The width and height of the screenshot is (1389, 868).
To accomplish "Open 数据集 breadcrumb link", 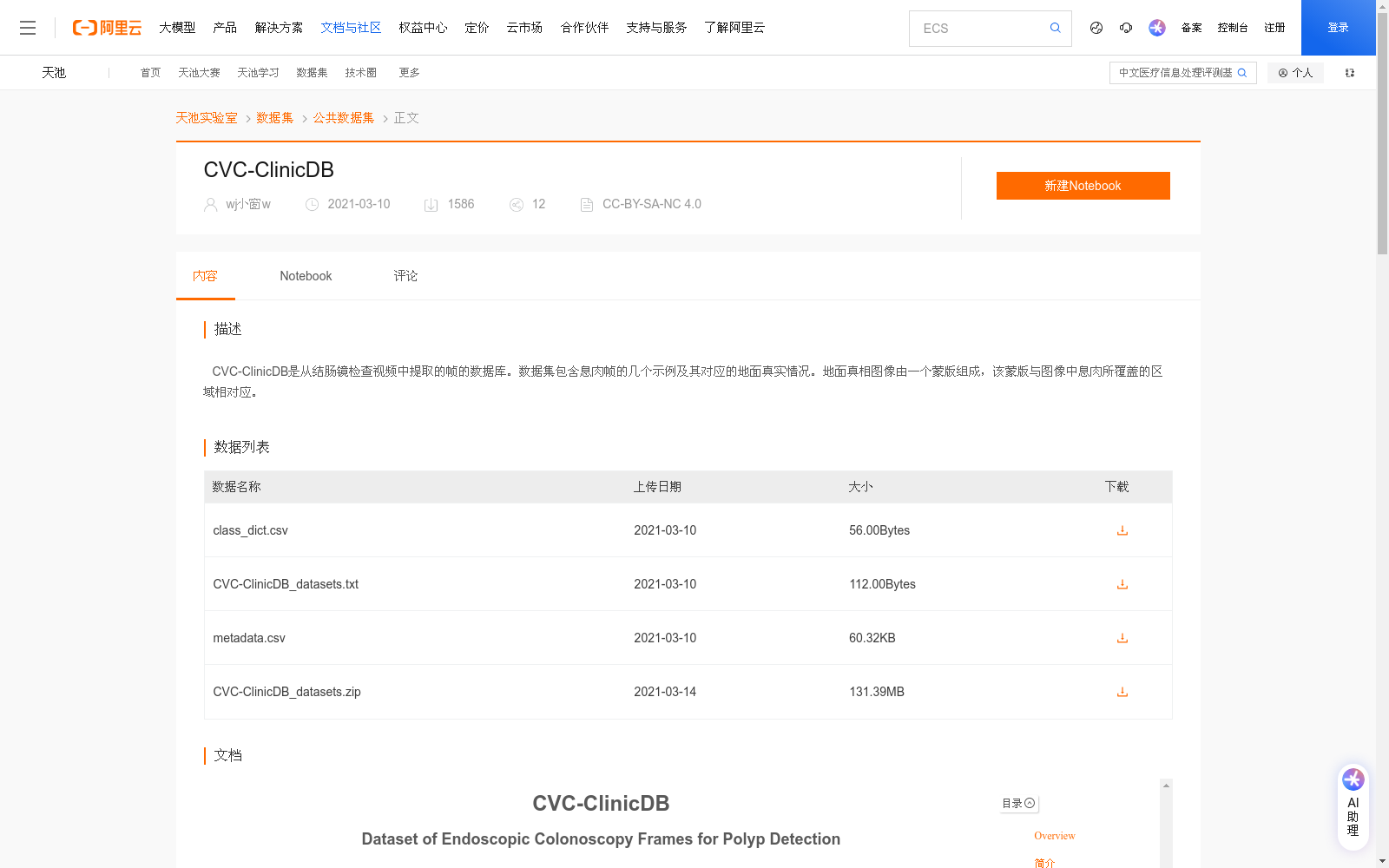I will [275, 118].
